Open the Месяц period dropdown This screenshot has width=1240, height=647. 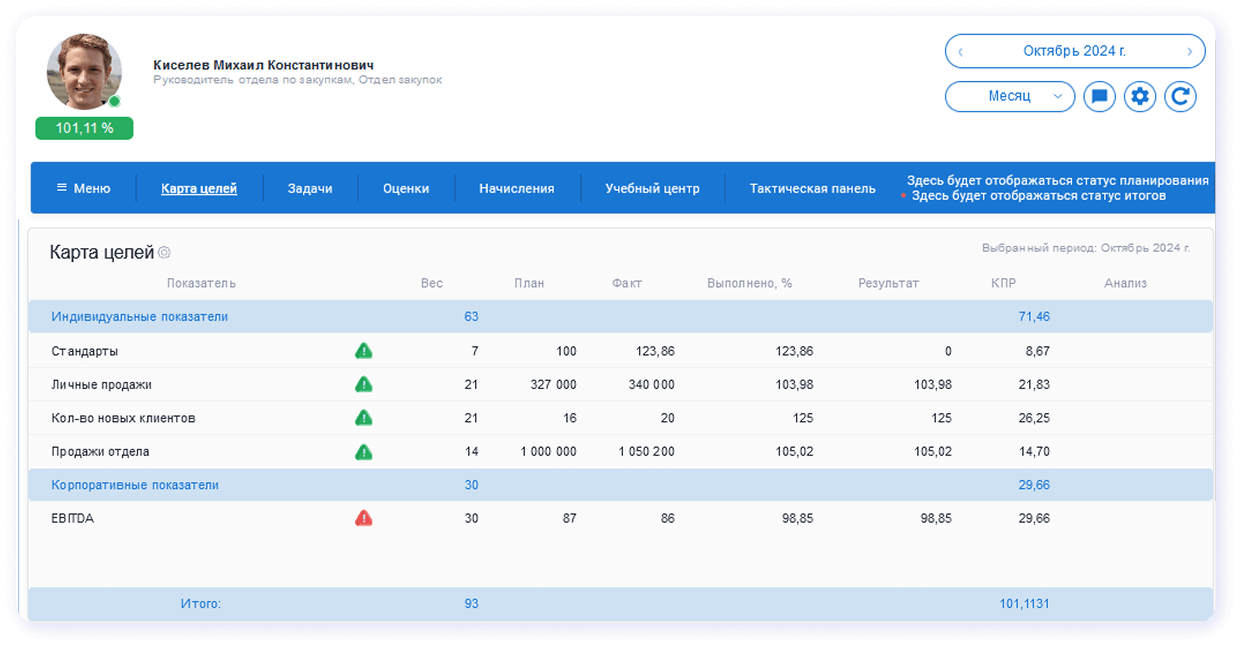click(1010, 96)
